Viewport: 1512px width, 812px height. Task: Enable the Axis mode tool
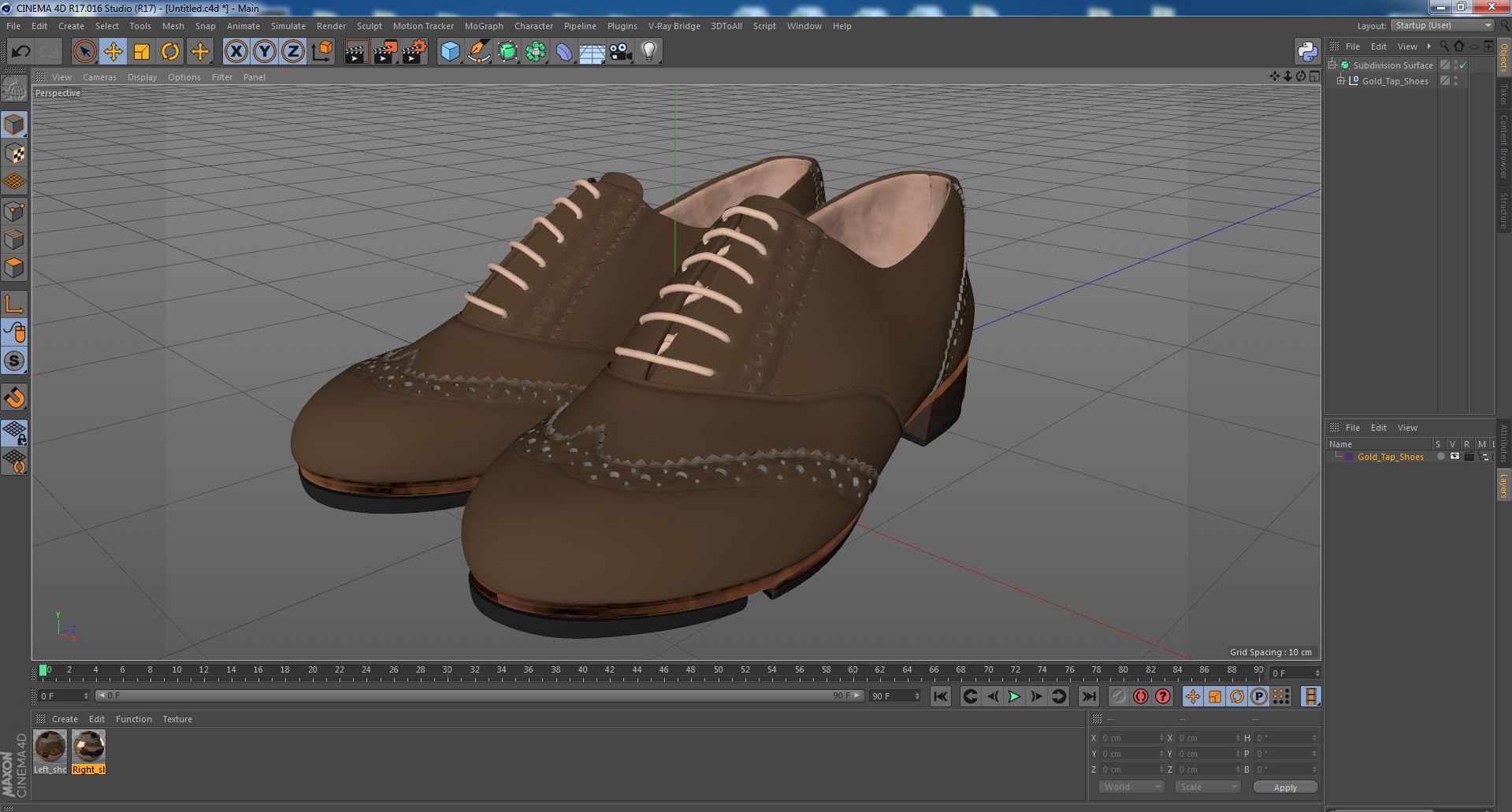pyautogui.click(x=14, y=304)
